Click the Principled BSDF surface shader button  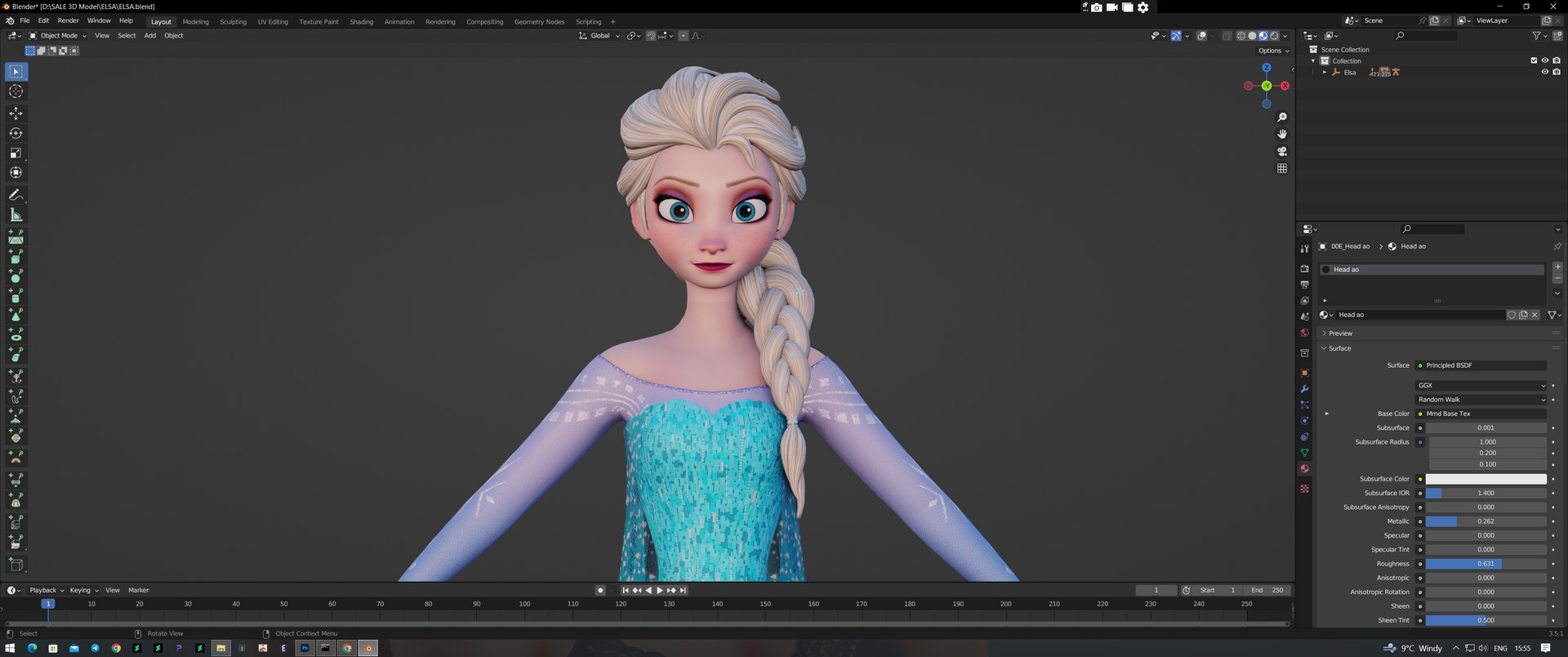pyautogui.click(x=1481, y=365)
